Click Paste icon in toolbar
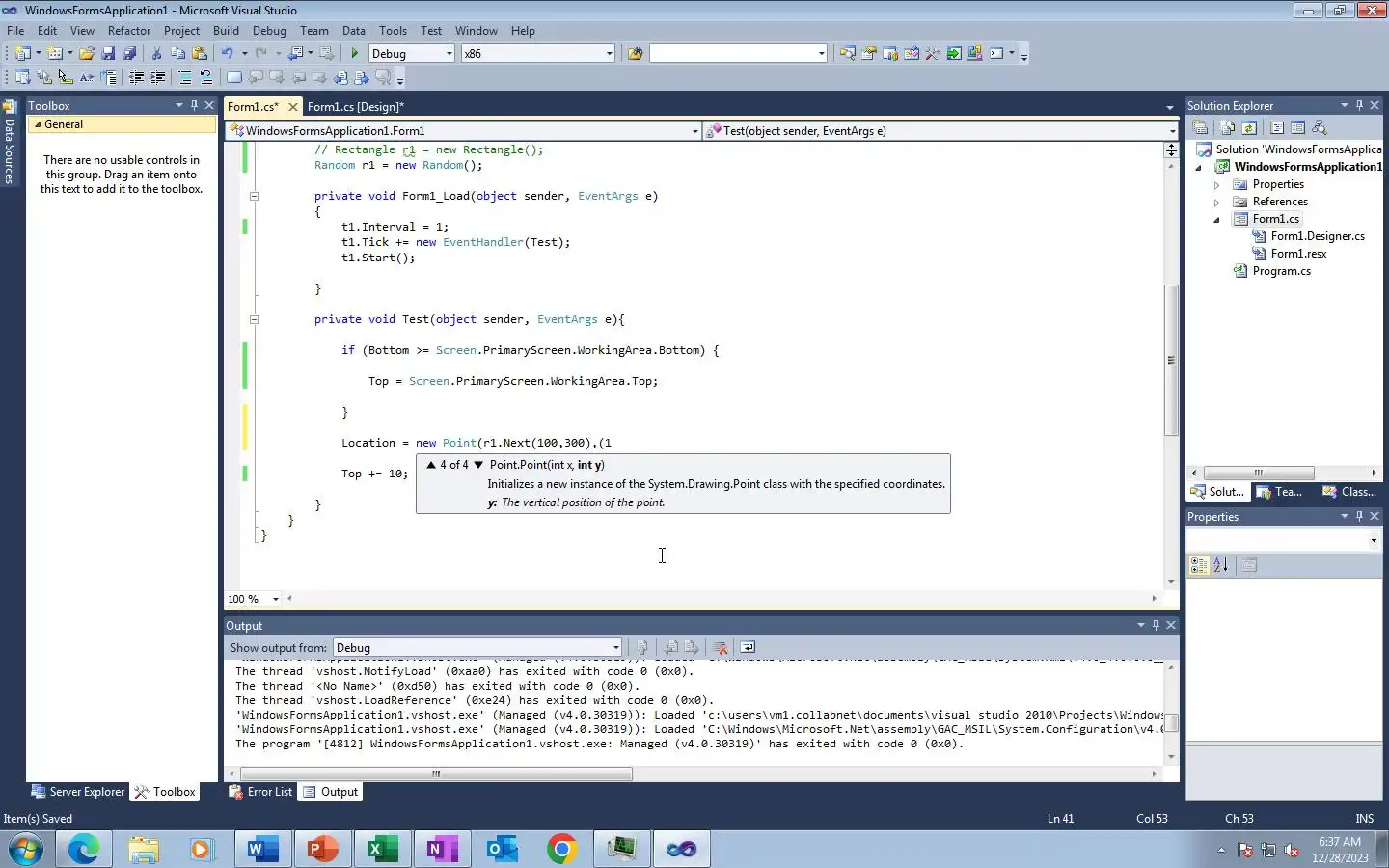 click(200, 54)
